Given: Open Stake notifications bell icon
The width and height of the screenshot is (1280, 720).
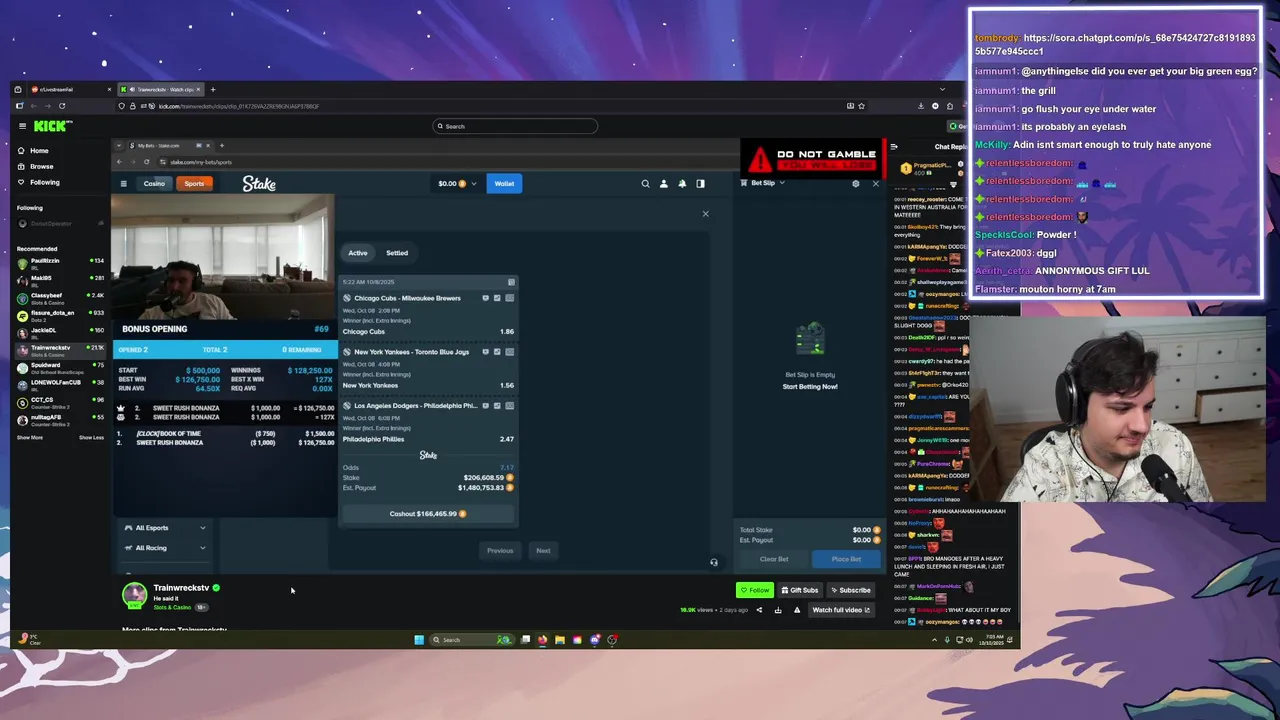Looking at the screenshot, I should coord(682,184).
